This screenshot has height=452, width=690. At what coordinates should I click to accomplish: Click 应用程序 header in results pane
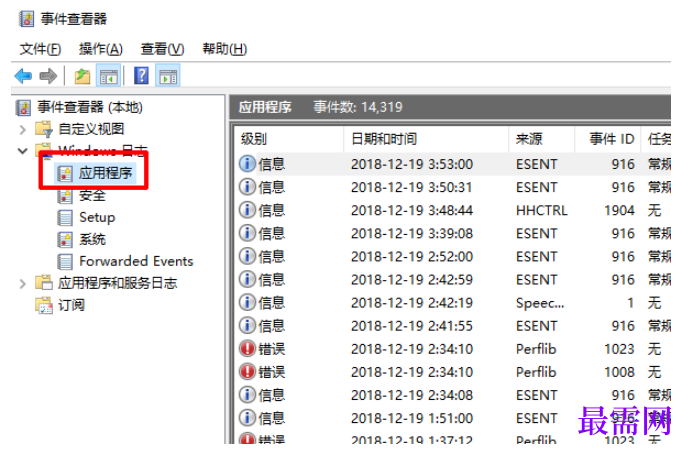265,107
